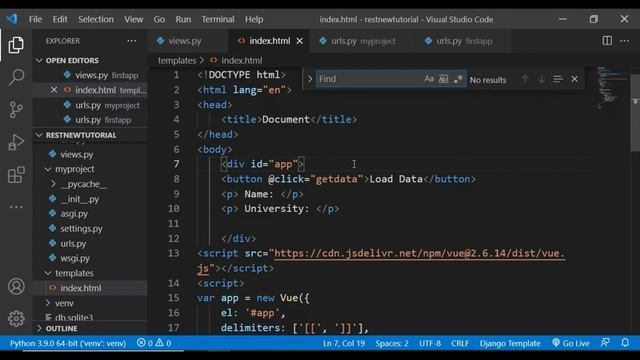
Task: Change end of line sequence CRLF
Action: [460, 343]
